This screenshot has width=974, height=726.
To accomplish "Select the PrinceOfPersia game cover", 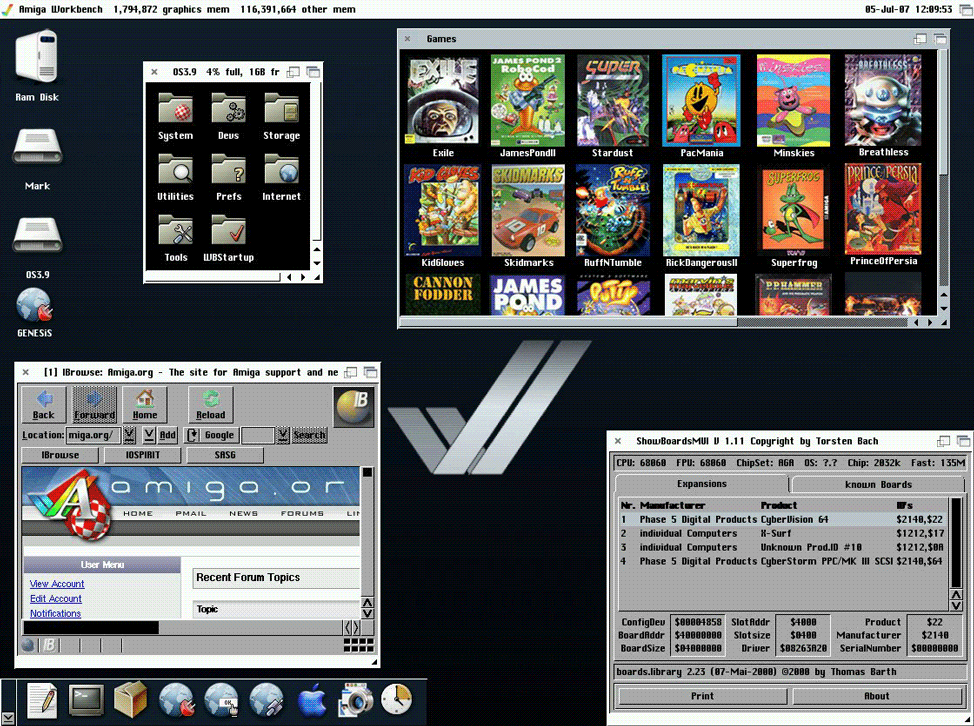I will (883, 209).
